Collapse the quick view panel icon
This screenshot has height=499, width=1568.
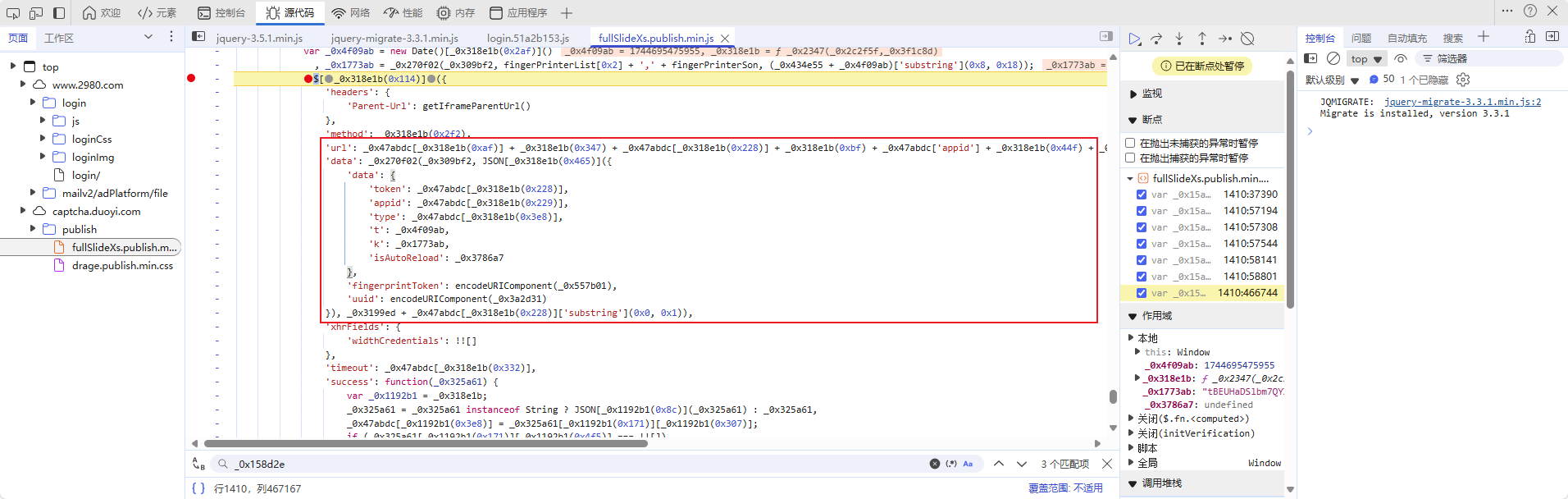click(1552, 37)
